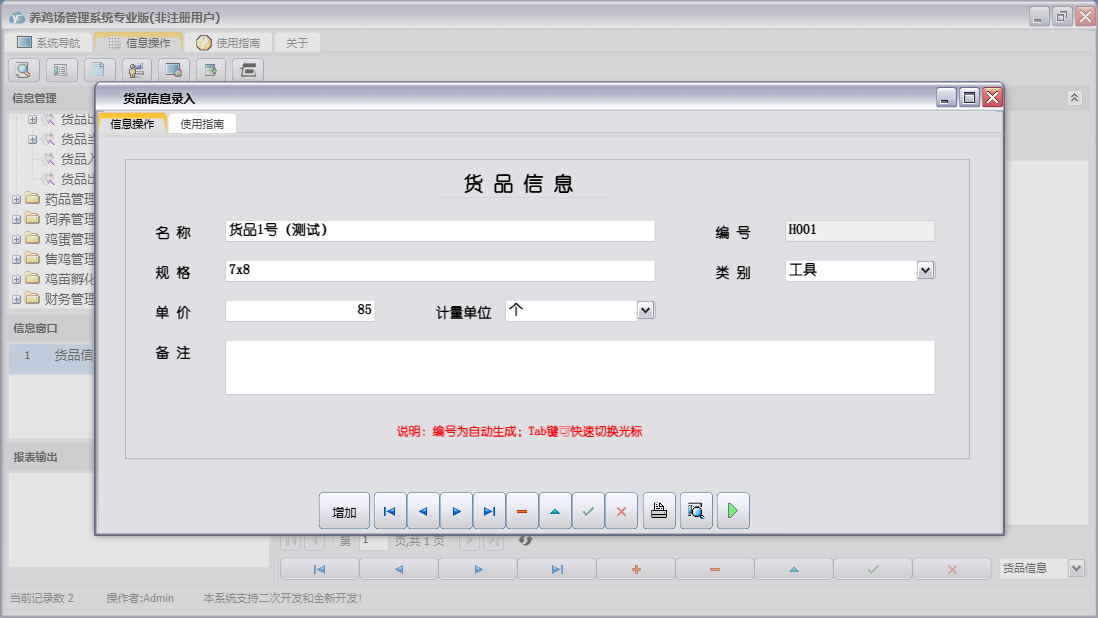The height and width of the screenshot is (618, 1098).
Task: Select the magnifier search icon on top toolbar
Action: pyautogui.click(x=22, y=69)
